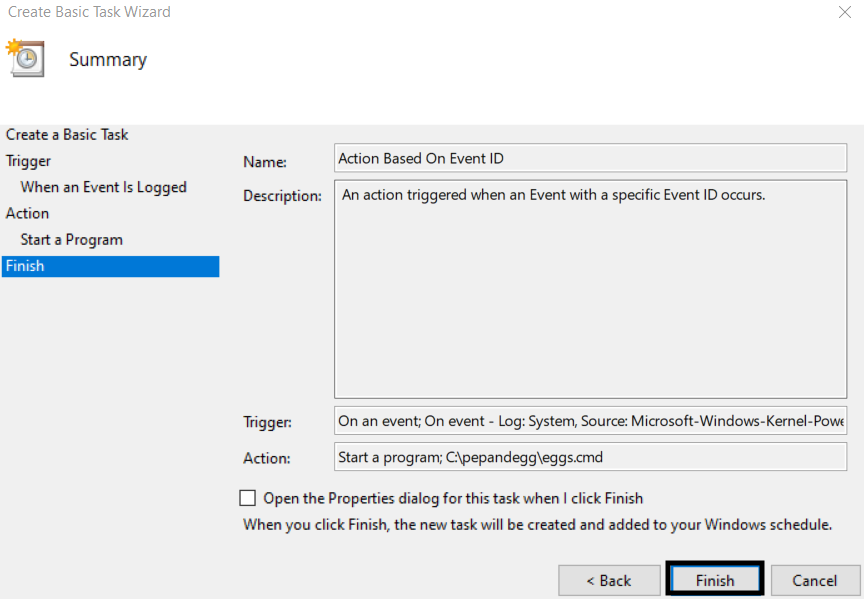Select Create a Basic Task step

point(67,134)
